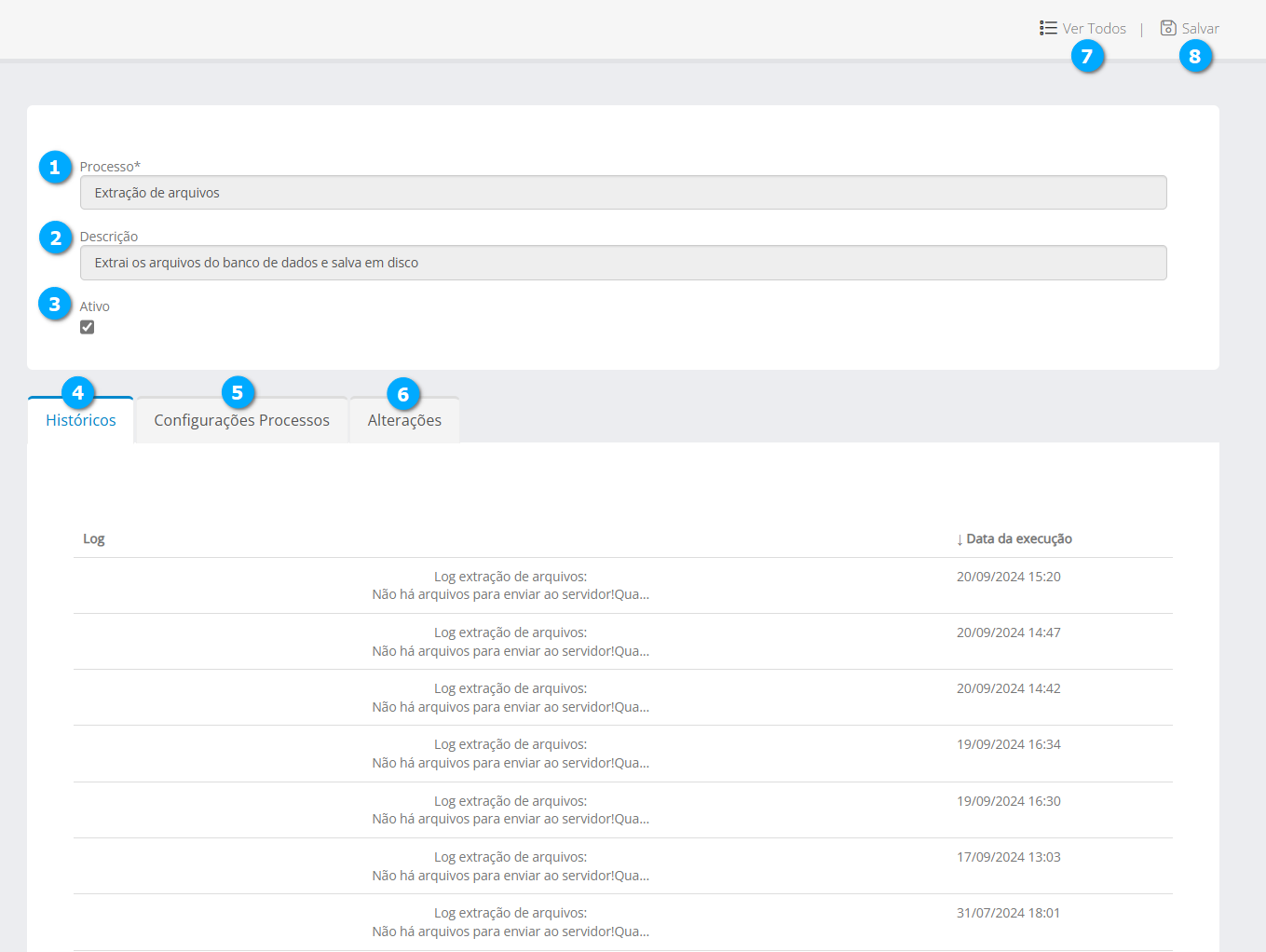Sort by Data da execução column
The image size is (1266, 952).
pyautogui.click(x=1018, y=538)
